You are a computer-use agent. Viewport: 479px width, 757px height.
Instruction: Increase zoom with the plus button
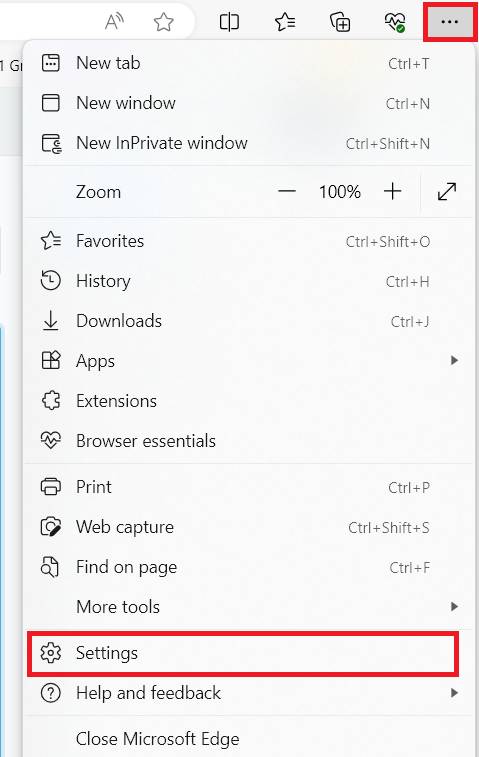(393, 192)
